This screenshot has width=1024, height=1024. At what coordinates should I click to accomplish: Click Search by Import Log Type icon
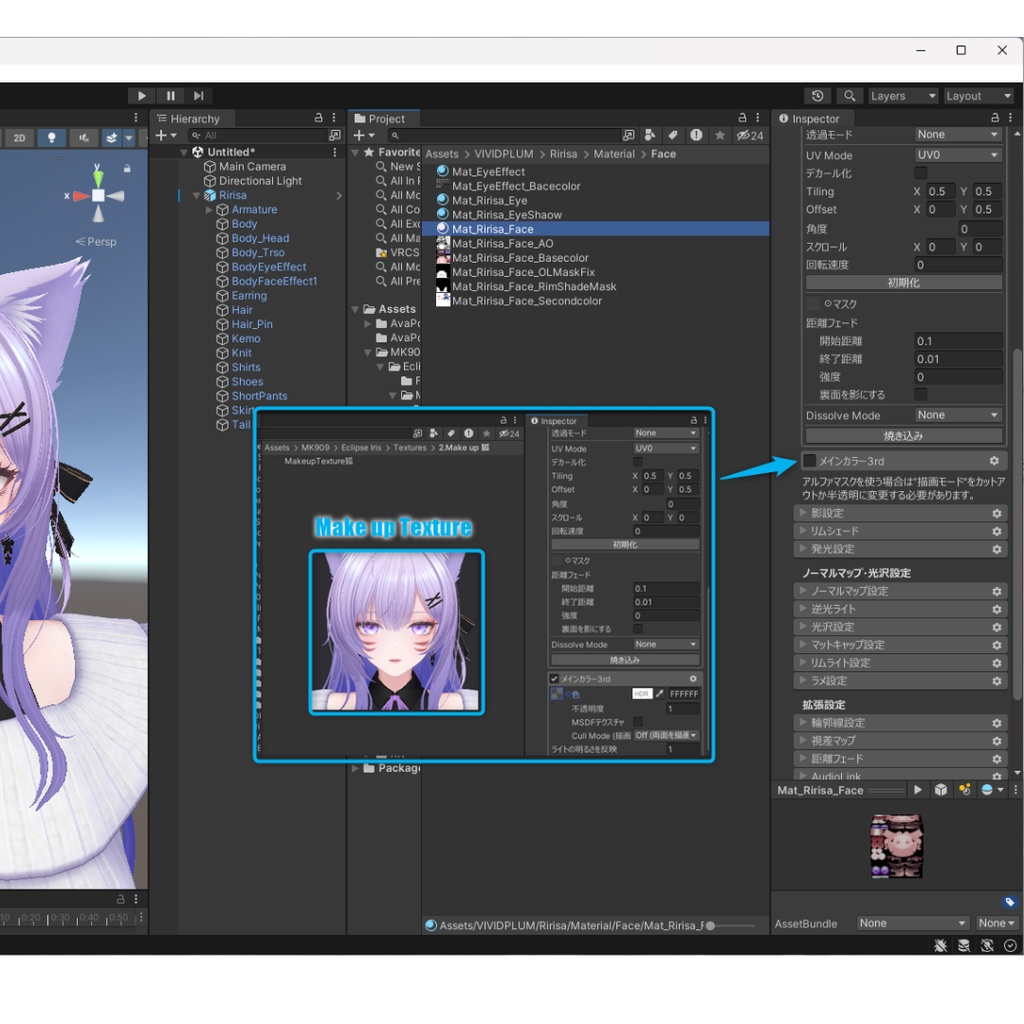696,135
